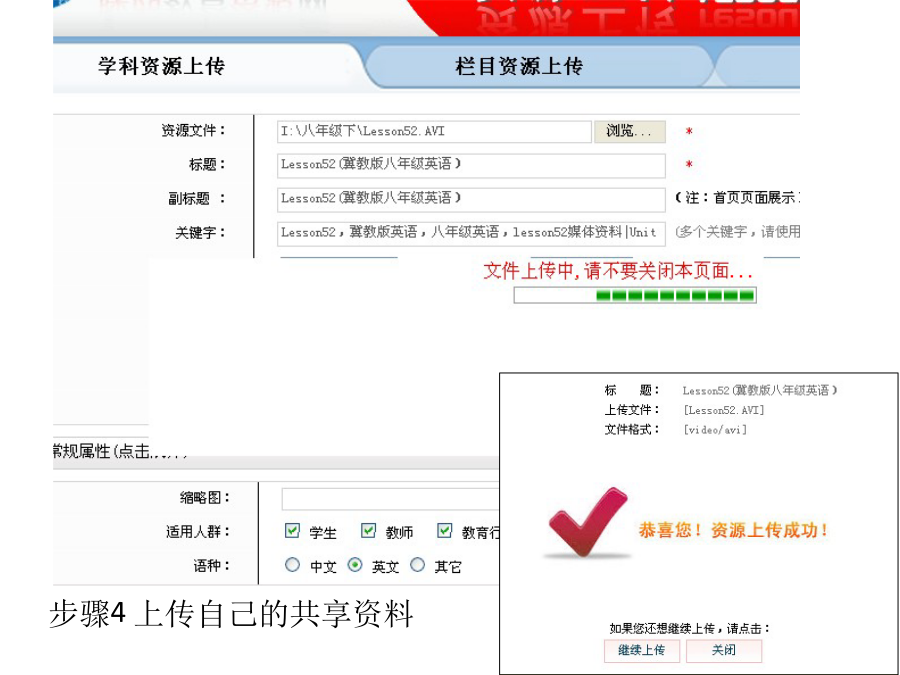Image resolution: width=900 pixels, height=675 pixels.
Task: Click the red success checkmark icon
Action: (587, 523)
